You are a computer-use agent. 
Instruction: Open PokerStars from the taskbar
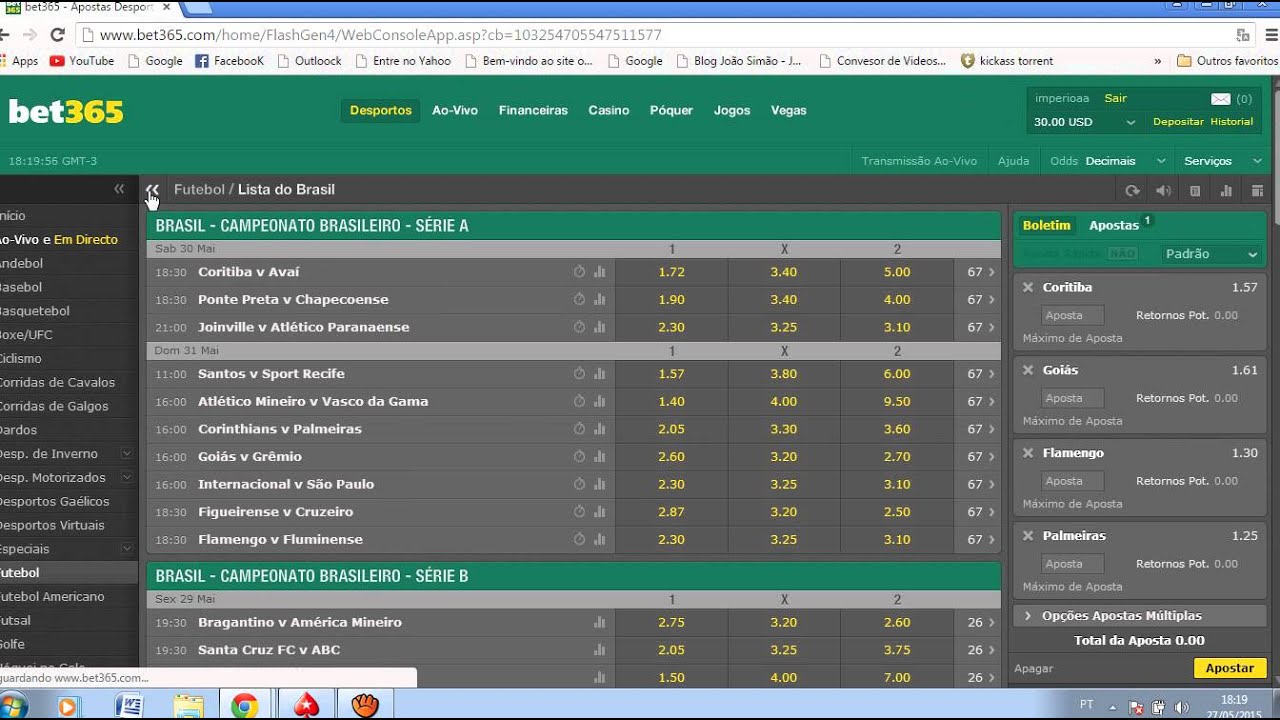[x=306, y=706]
